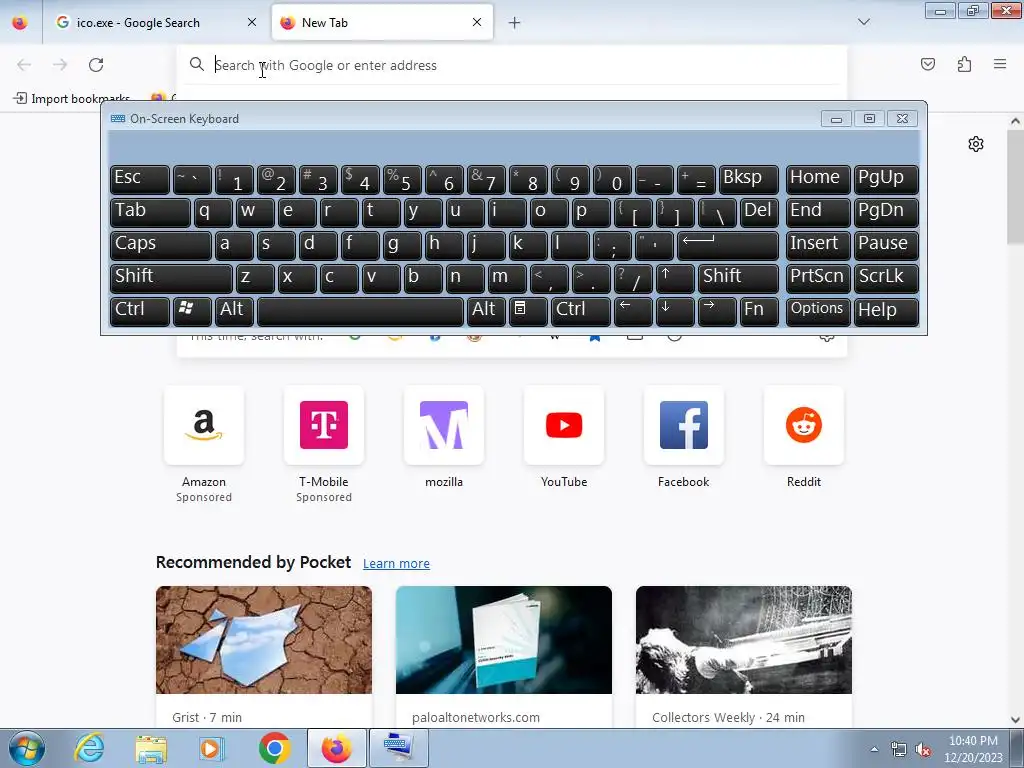Click the back navigation arrow
Viewport: 1024px width, 768px height.
(x=24, y=65)
